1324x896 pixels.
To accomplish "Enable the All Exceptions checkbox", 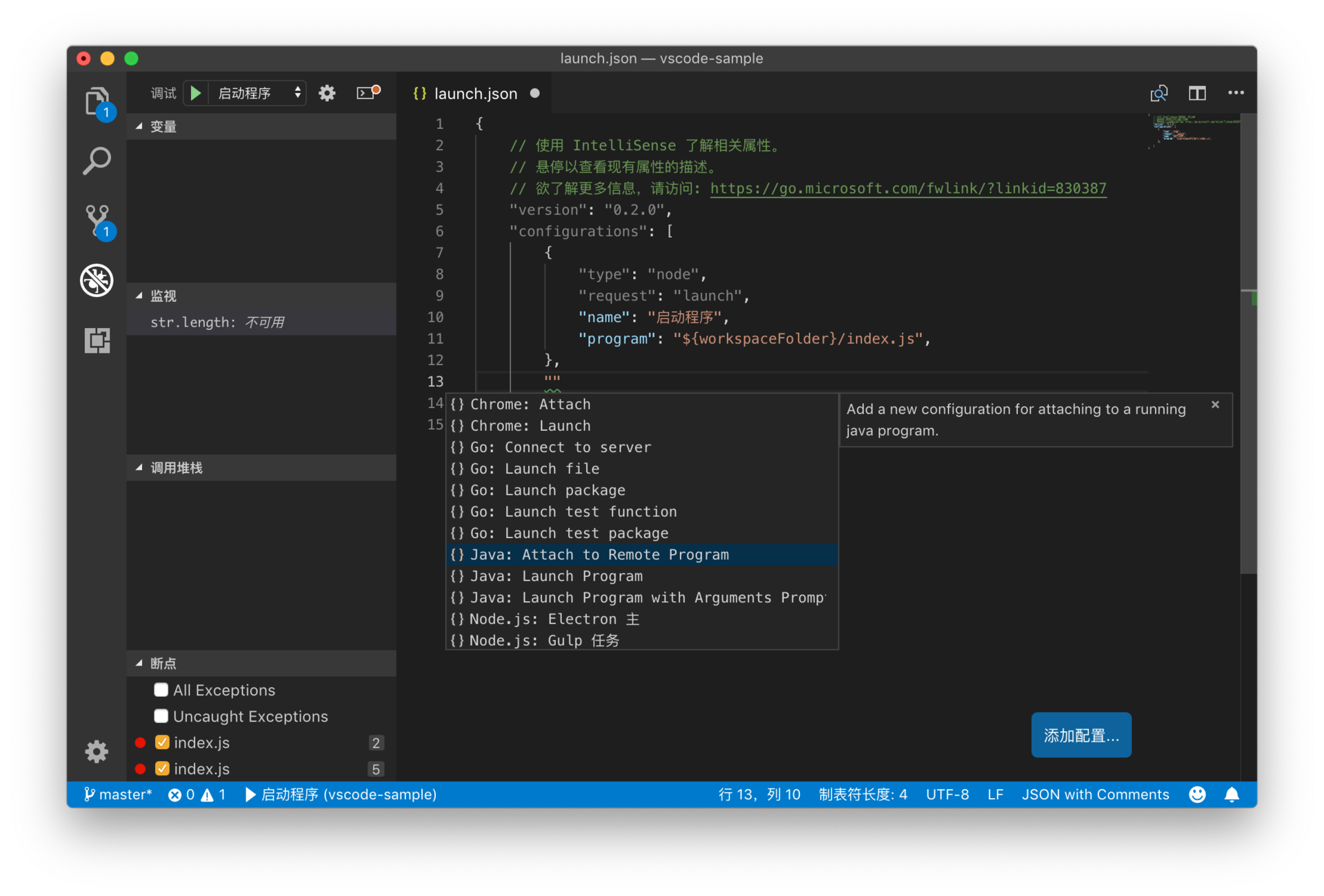I will (161, 690).
